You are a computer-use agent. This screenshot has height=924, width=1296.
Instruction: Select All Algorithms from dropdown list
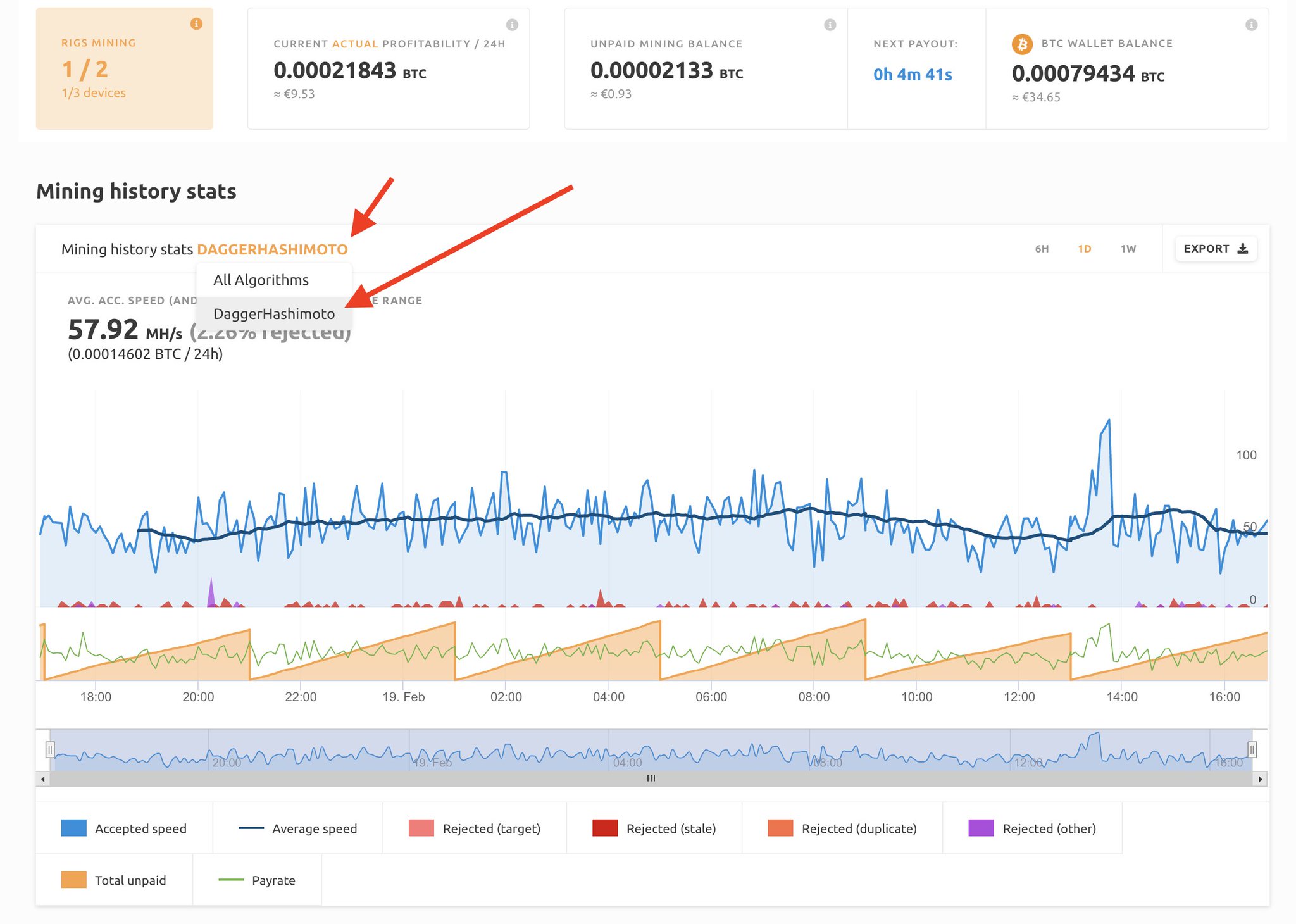pyautogui.click(x=261, y=280)
